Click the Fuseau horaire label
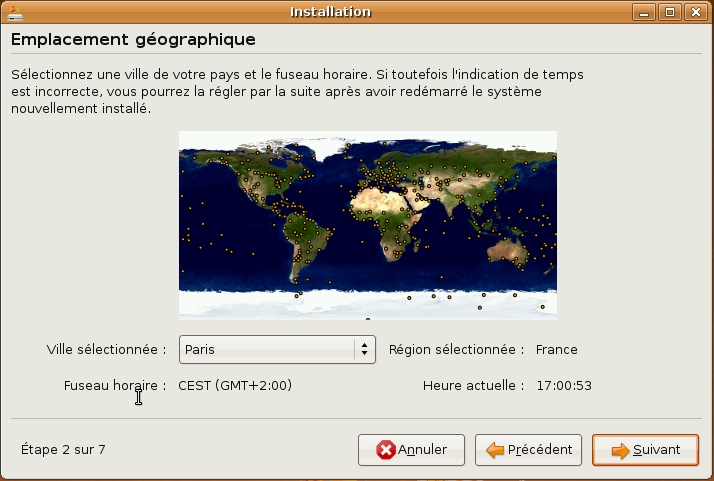714x481 pixels. click(x=115, y=386)
